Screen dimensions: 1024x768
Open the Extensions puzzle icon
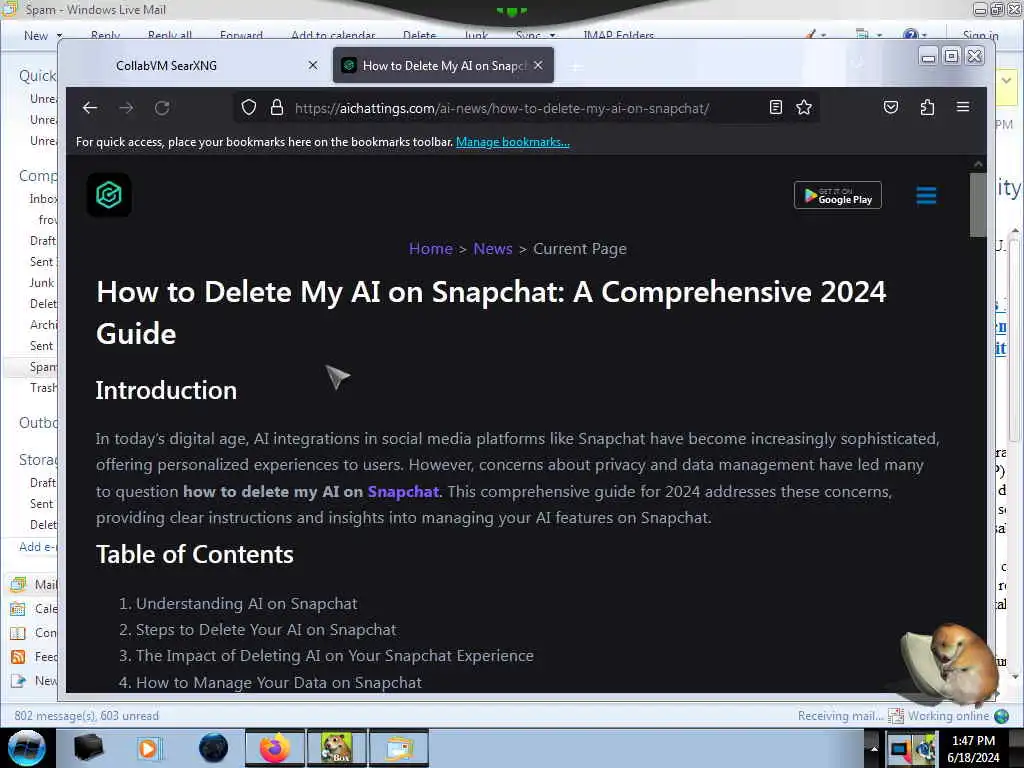[927, 108]
